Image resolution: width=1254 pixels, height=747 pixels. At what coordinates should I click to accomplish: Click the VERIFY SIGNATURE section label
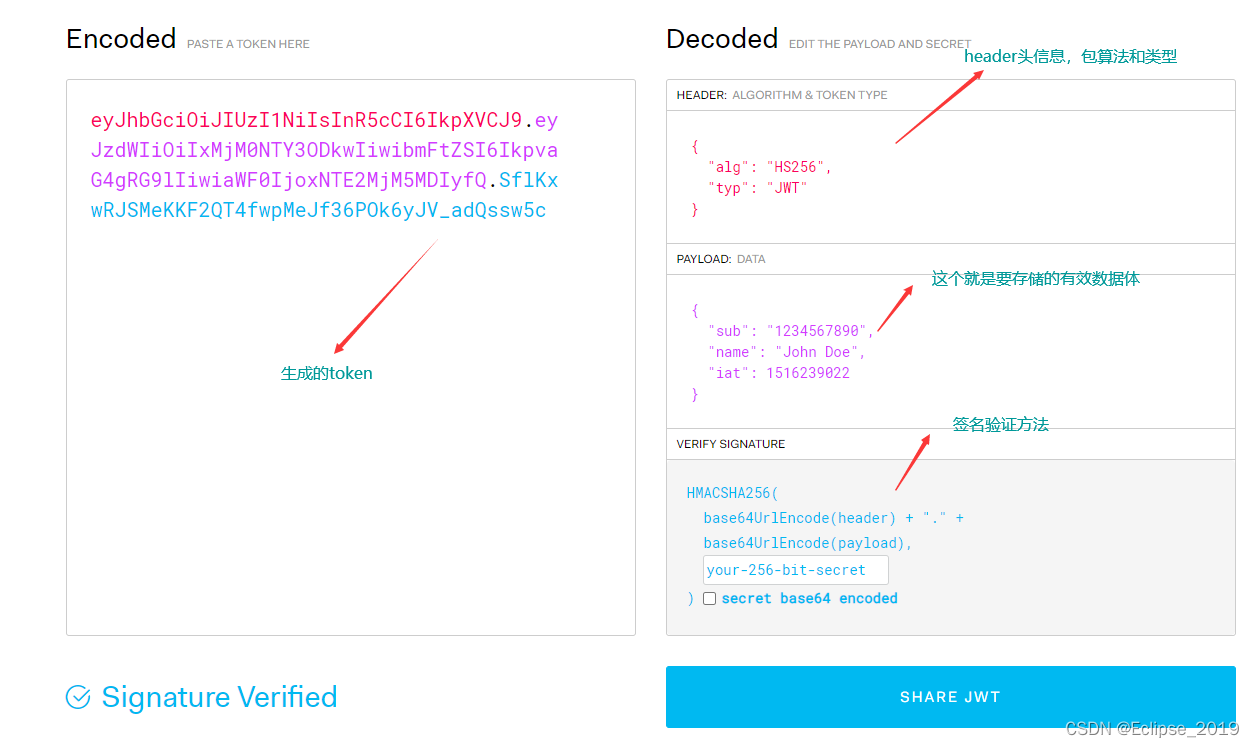(x=731, y=444)
